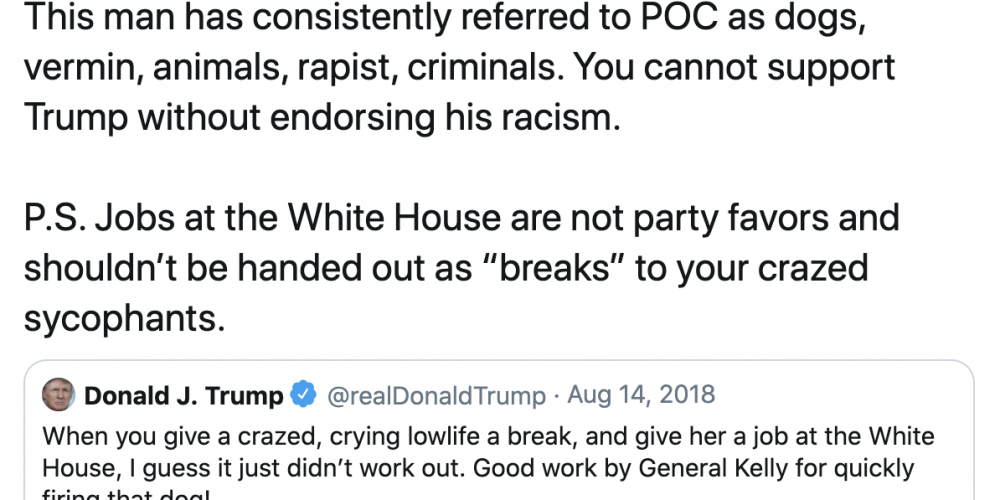Click the Aug 14, 2018 timestamp
Image resolution: width=1000 pixels, height=500 pixels.
(x=641, y=395)
